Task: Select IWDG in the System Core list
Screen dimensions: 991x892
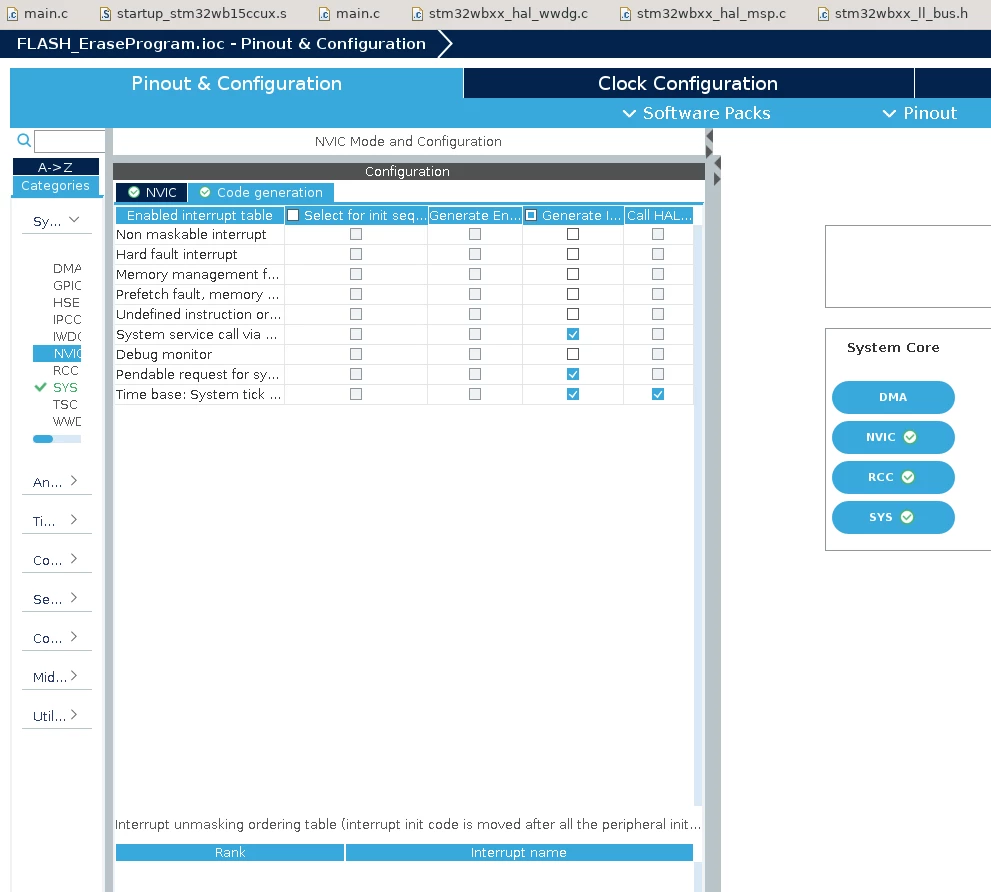Action: tap(66, 336)
